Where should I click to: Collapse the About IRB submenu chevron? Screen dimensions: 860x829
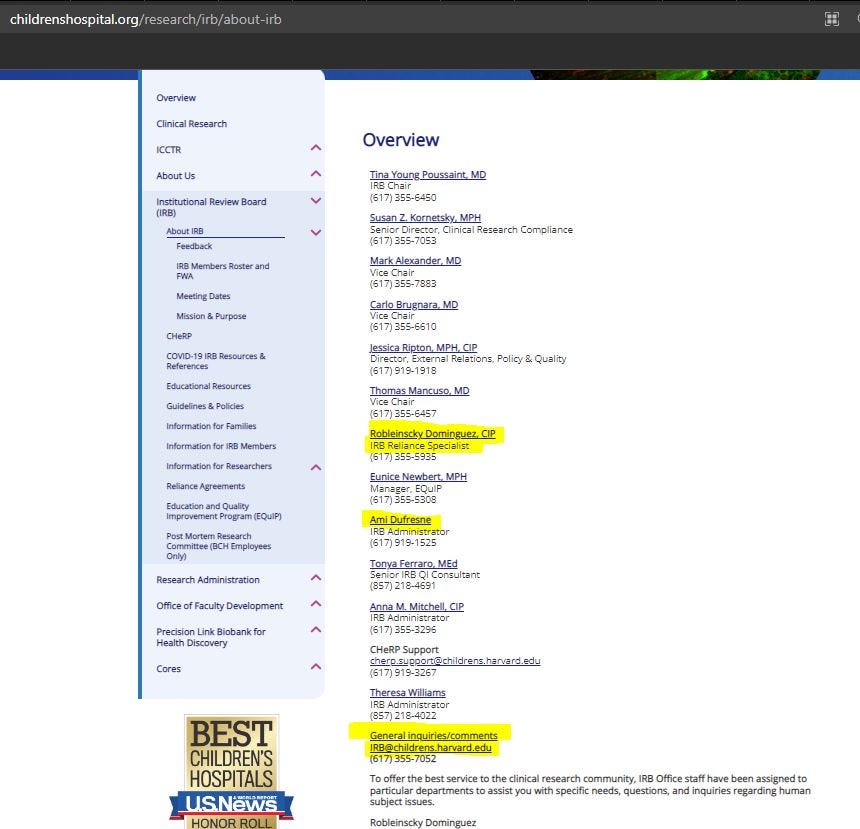click(x=316, y=233)
